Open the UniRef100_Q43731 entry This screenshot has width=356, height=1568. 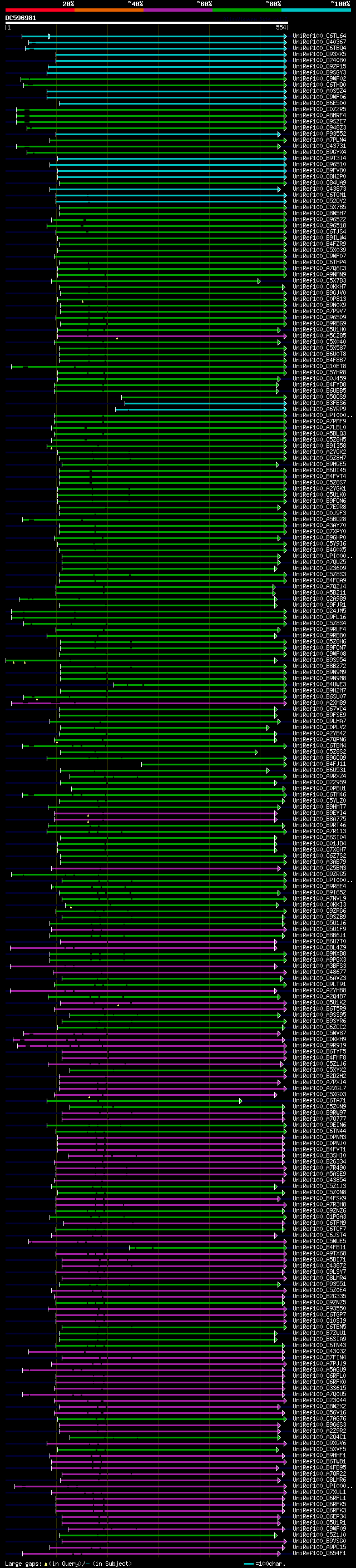[x=319, y=146]
